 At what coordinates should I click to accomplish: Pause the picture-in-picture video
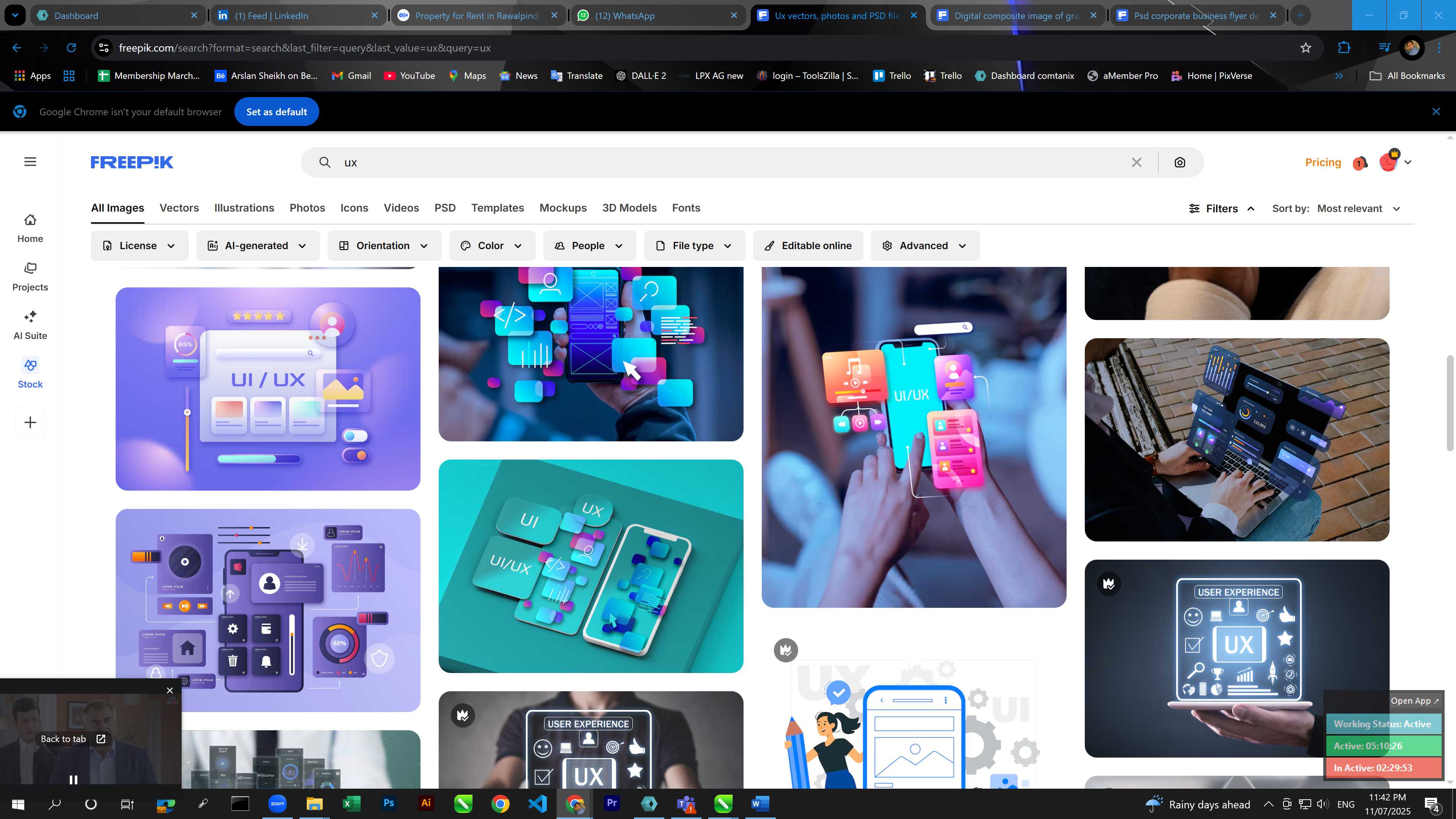click(x=74, y=780)
